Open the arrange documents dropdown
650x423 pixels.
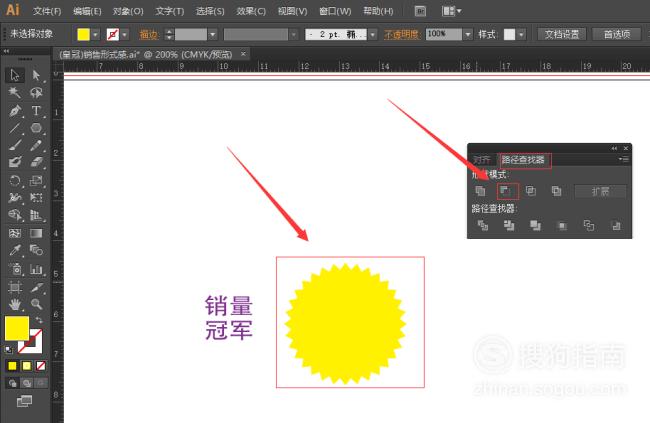tap(451, 11)
